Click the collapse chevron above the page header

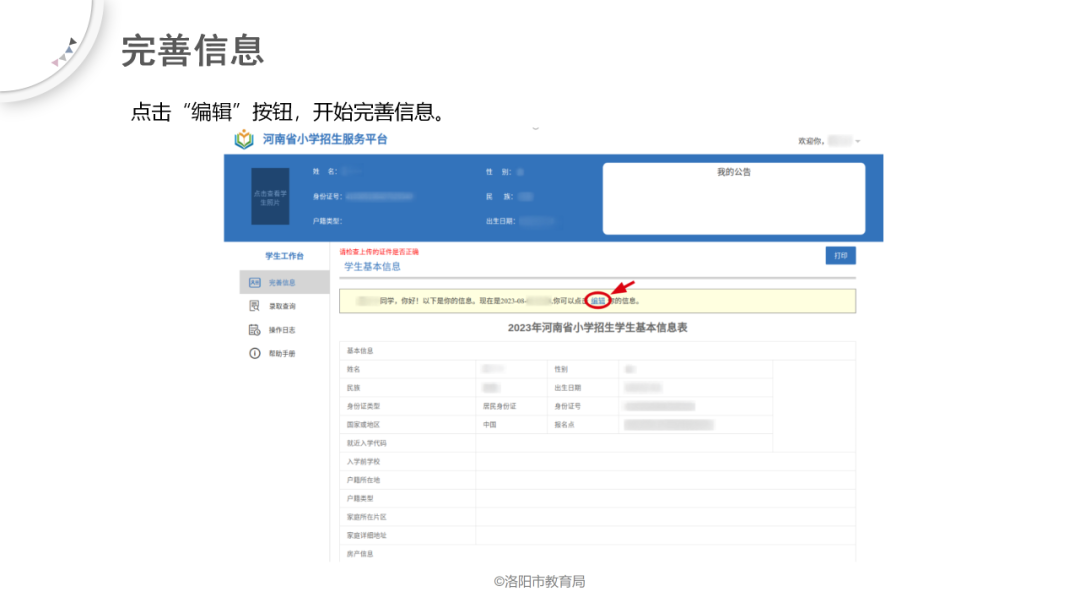point(537,128)
